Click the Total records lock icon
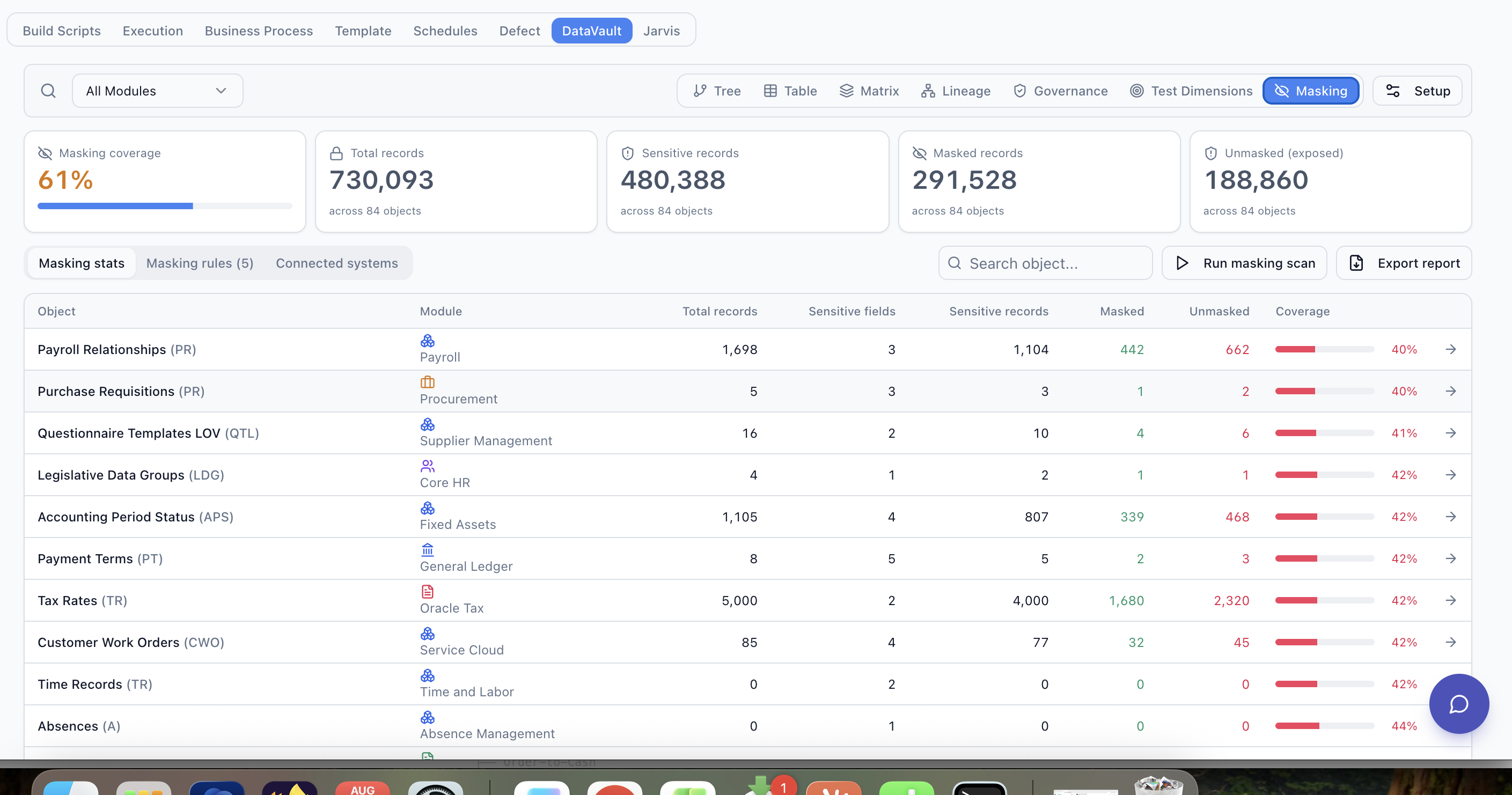The image size is (1512, 795). click(x=336, y=153)
